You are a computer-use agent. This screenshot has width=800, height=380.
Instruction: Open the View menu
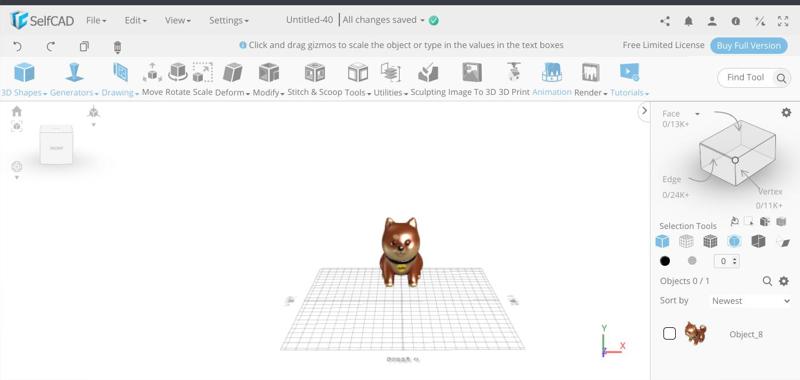[178, 20]
